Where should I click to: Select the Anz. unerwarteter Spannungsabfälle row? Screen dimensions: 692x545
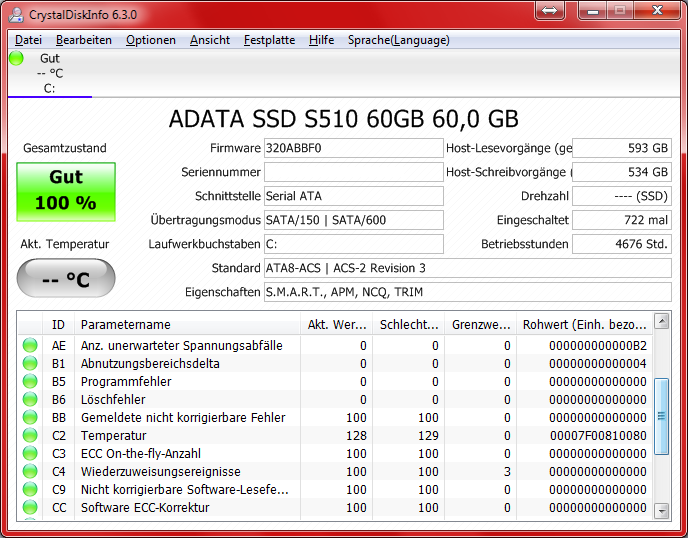(x=335, y=346)
